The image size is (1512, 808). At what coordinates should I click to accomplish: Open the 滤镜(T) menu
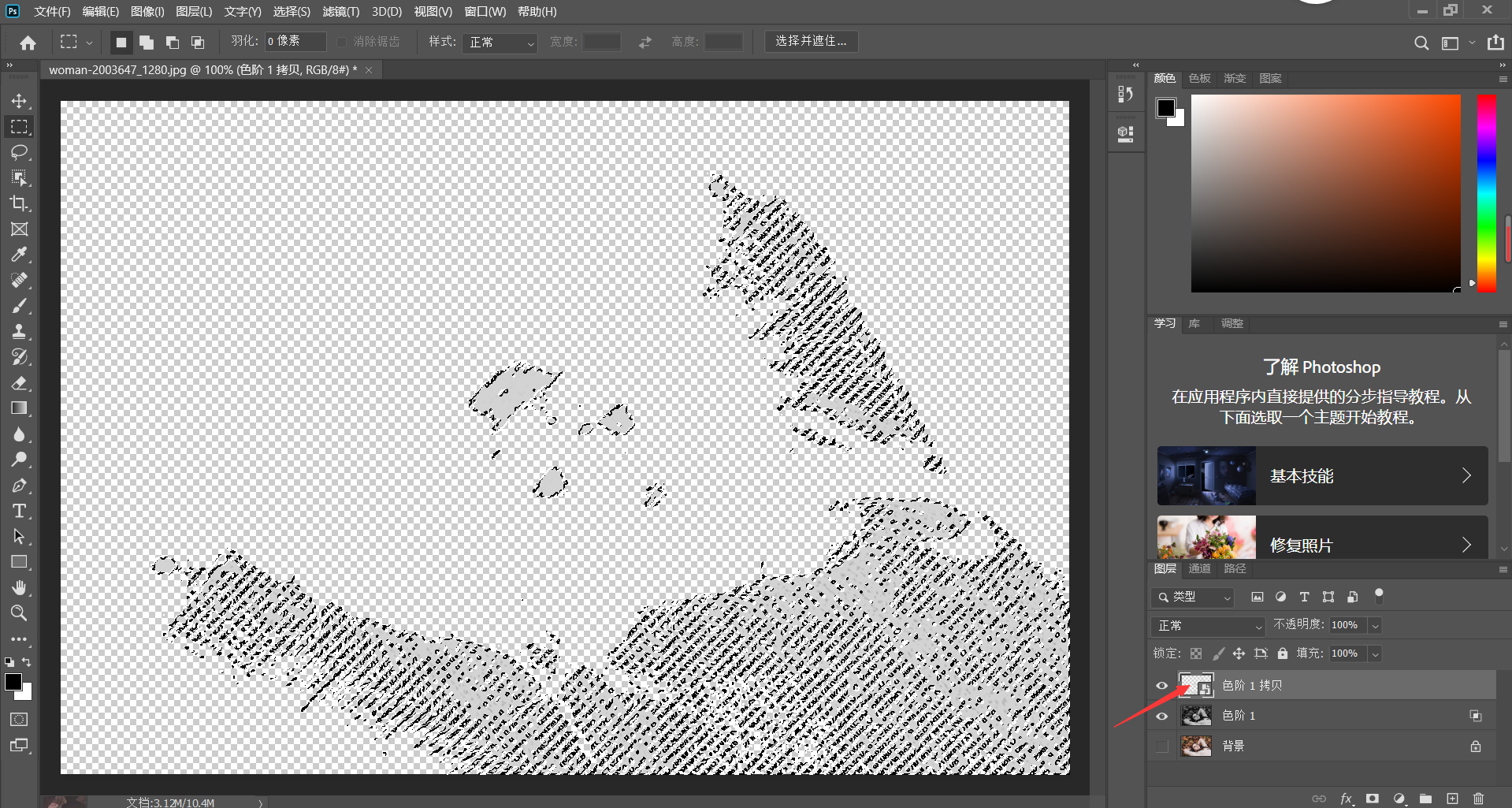(x=340, y=12)
